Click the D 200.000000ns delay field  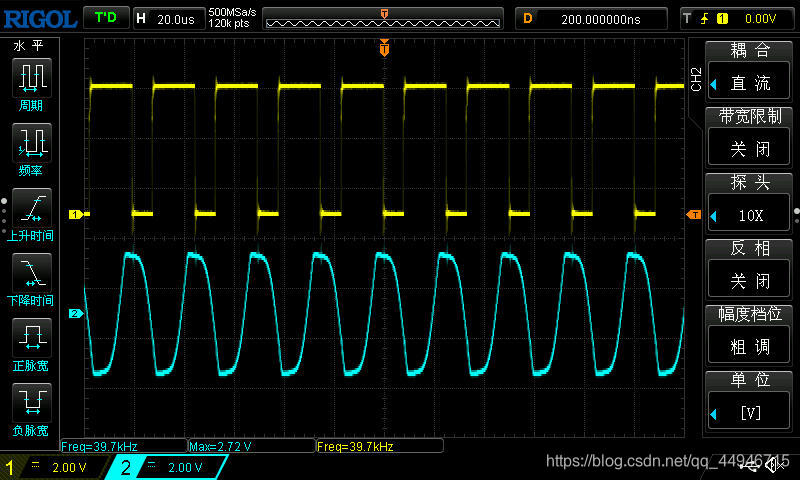pos(591,19)
